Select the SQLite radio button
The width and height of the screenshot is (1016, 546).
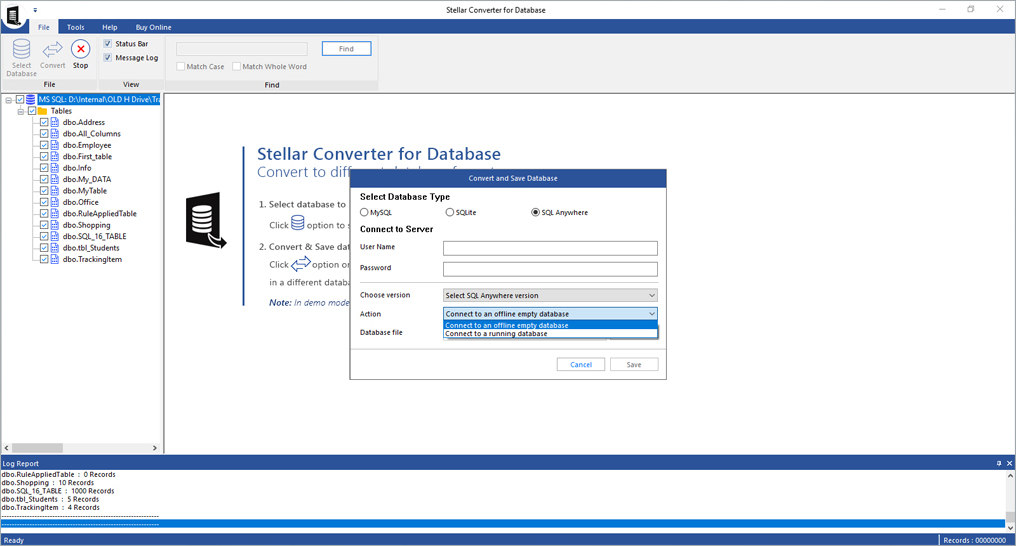point(450,212)
